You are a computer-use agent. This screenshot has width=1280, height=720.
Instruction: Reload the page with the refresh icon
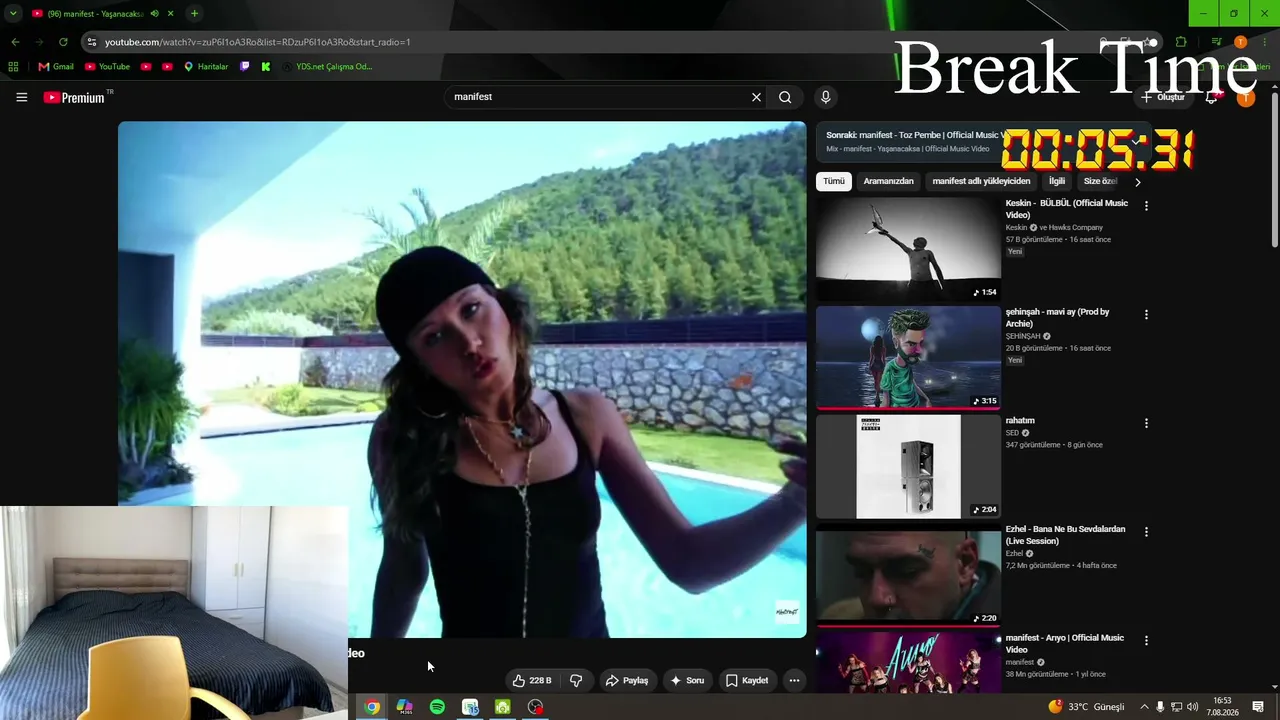coord(63,42)
